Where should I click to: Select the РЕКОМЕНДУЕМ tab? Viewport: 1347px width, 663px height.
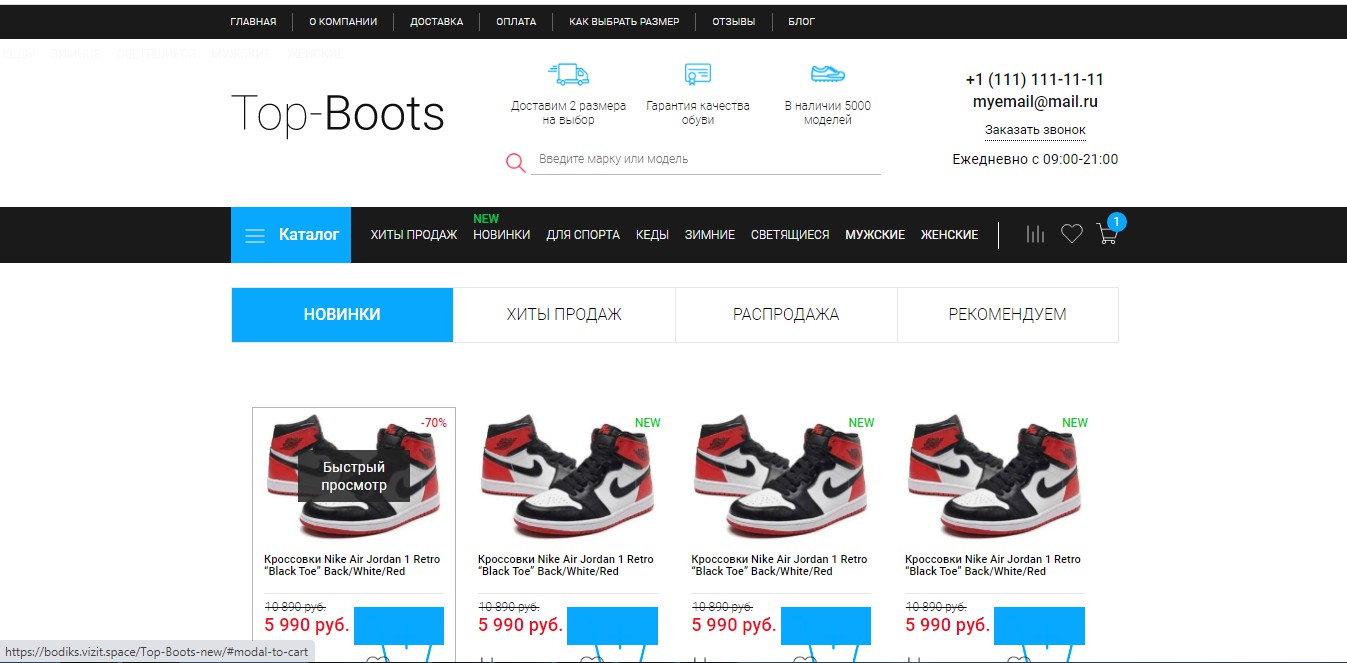click(1007, 314)
